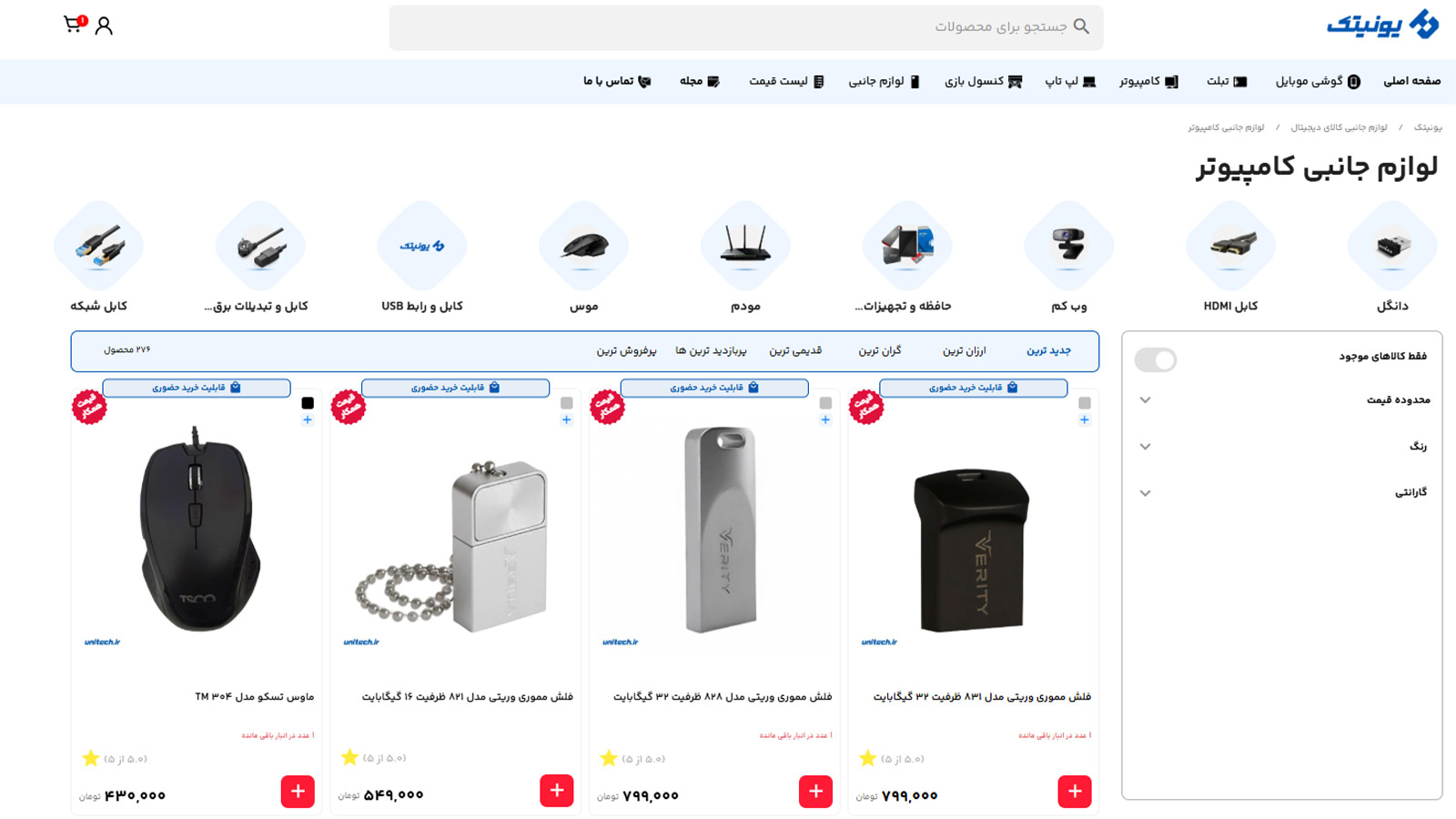Open the مودم (modem) category icon
This screenshot has width=1456, height=819.
coord(745,246)
